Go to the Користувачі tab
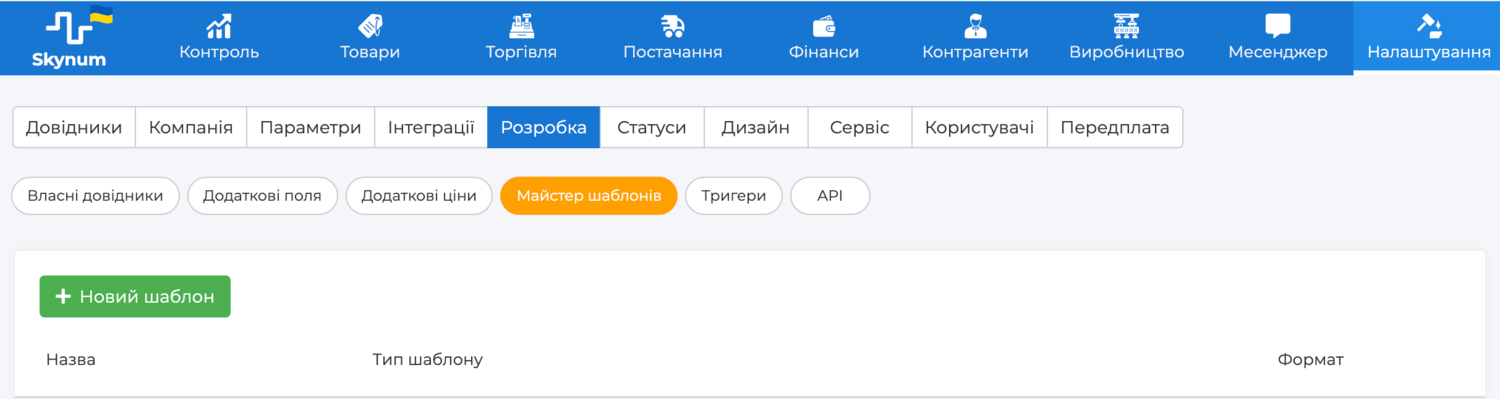Screen dimensions: 1500x399 979,128
